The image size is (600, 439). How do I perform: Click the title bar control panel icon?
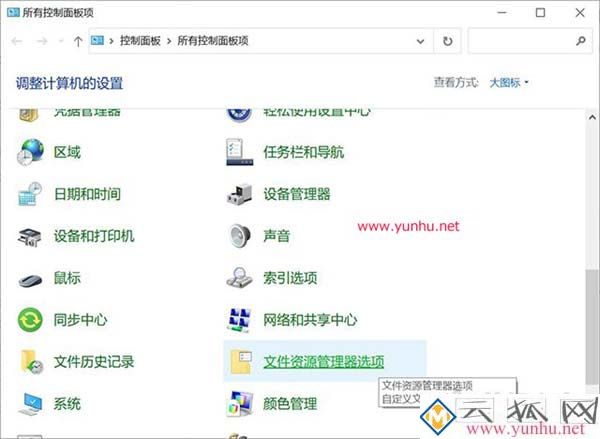pyautogui.click(x=13, y=12)
